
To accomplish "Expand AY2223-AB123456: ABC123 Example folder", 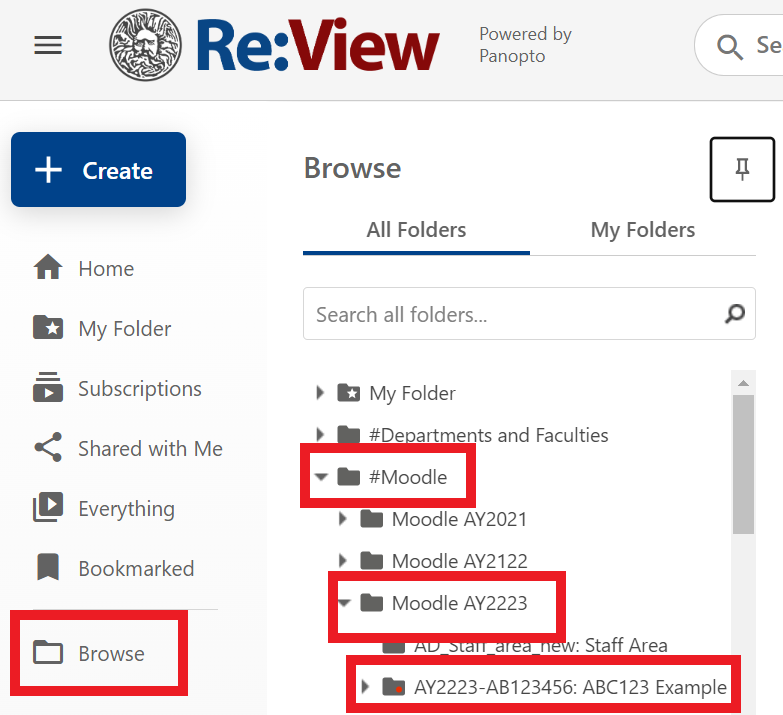I will click(x=365, y=687).
